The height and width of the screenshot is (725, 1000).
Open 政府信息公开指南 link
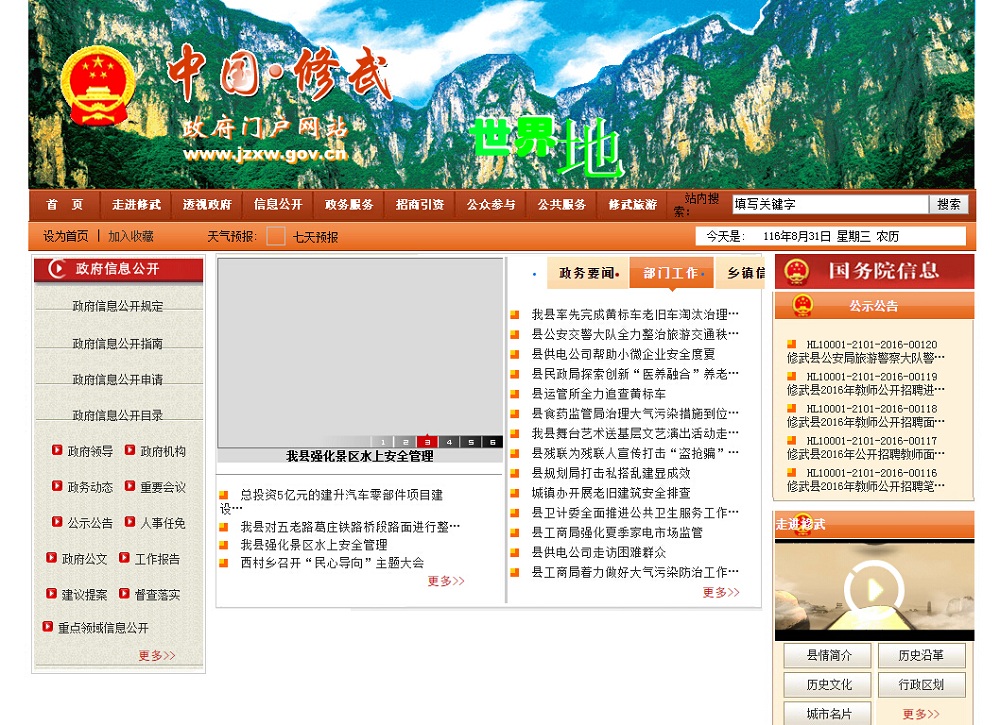(x=117, y=344)
